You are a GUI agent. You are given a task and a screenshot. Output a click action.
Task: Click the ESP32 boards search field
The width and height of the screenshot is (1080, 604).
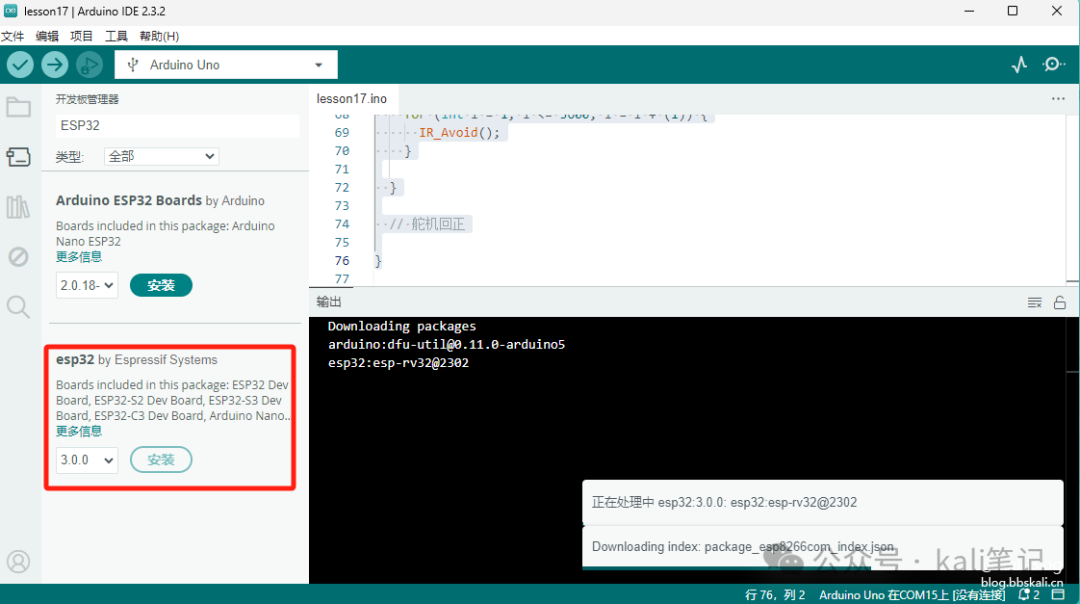pyautogui.click(x=177, y=125)
